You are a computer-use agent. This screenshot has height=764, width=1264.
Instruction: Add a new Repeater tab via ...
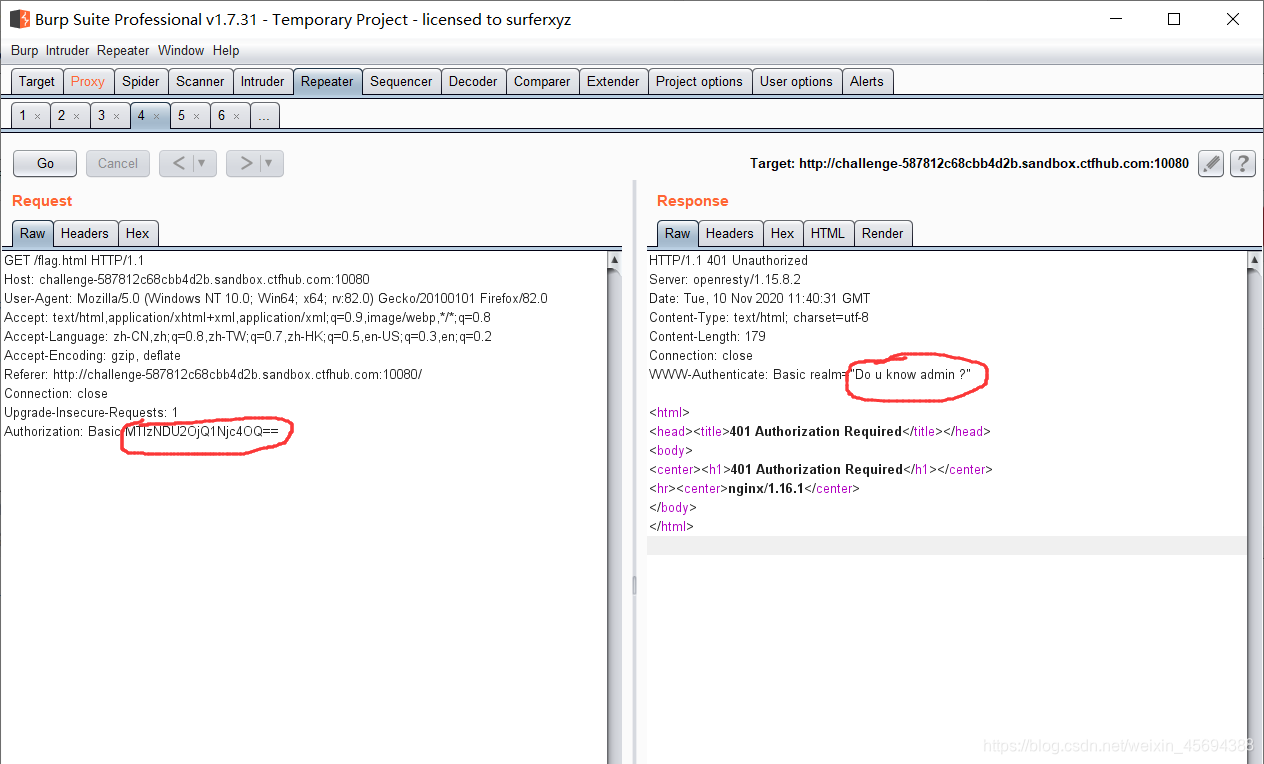tap(264, 116)
